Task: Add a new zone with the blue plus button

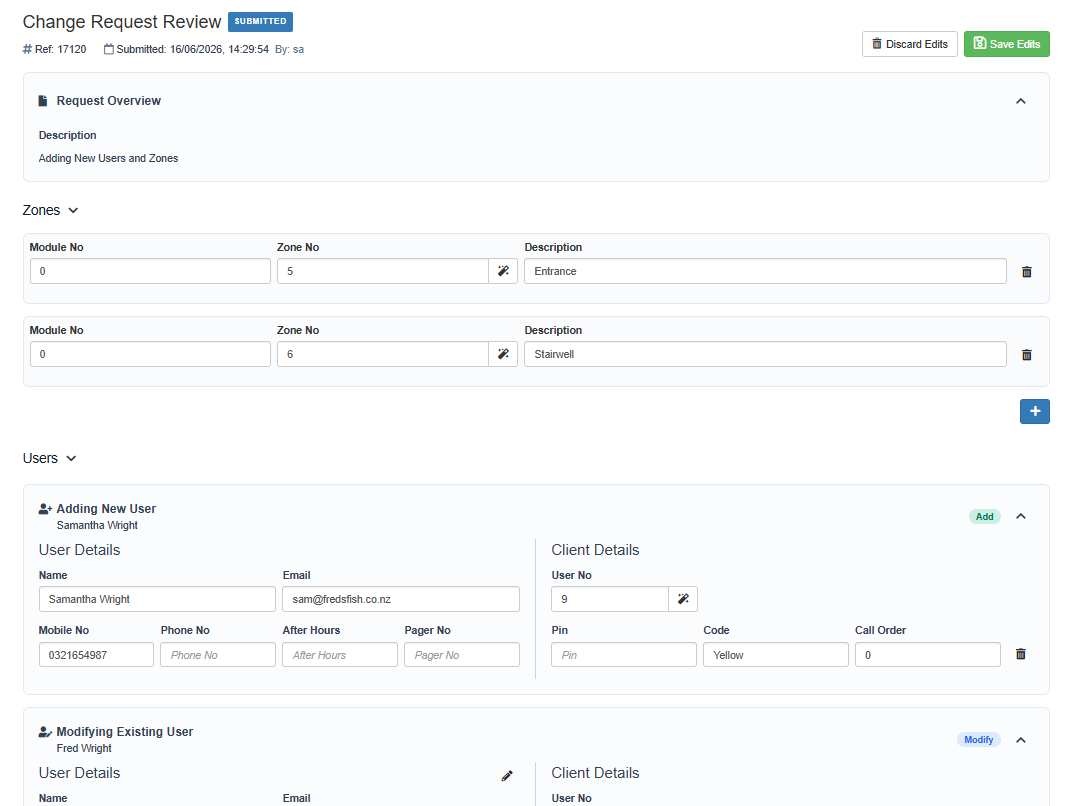Action: pos(1034,411)
